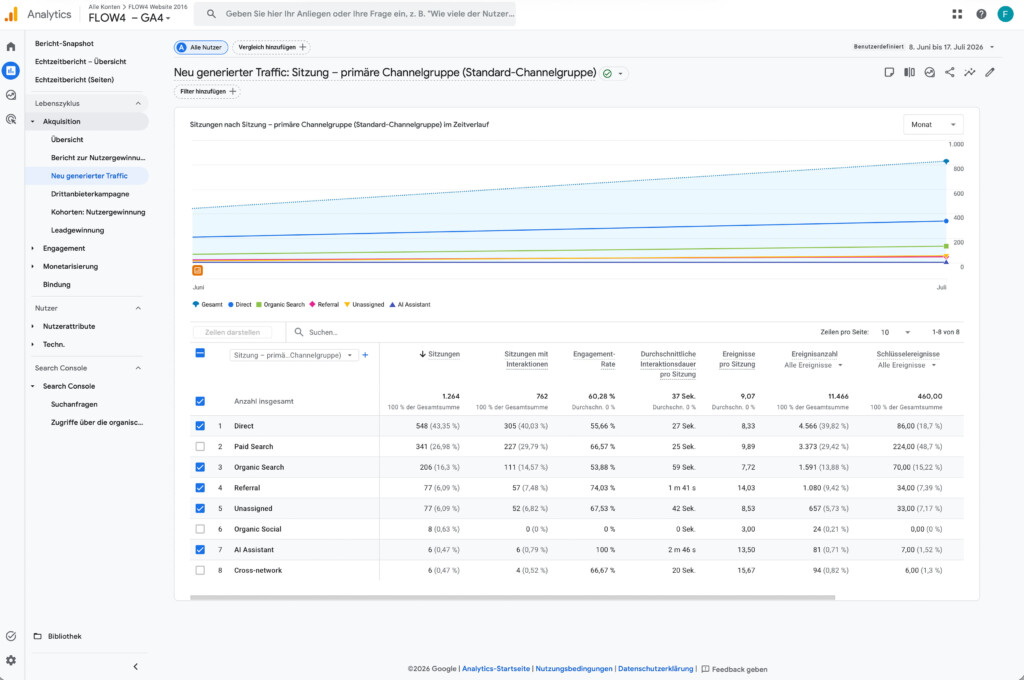The image size is (1024, 680).
Task: Uncheck the Organic Search row checkbox
Action: click(x=200, y=467)
